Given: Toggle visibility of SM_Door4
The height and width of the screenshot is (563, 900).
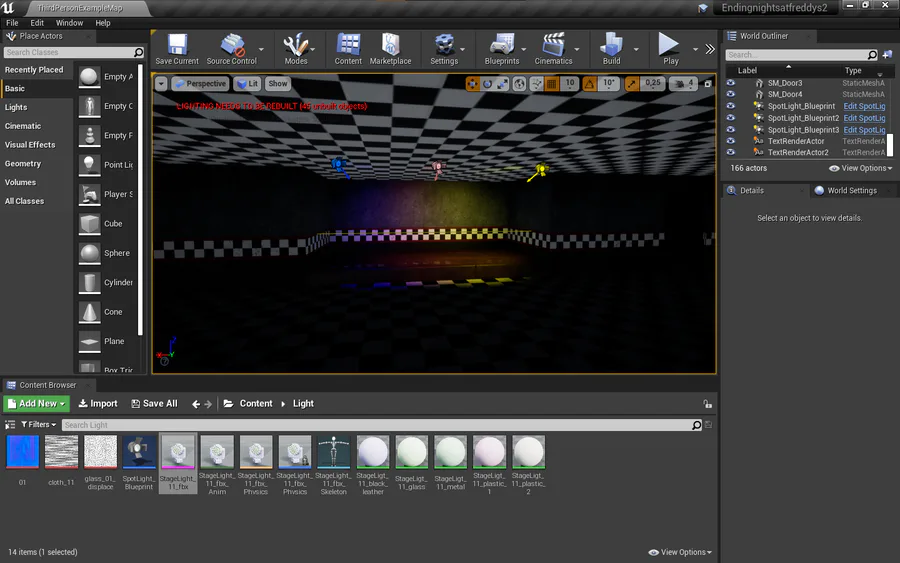Looking at the screenshot, I should pos(730,94).
